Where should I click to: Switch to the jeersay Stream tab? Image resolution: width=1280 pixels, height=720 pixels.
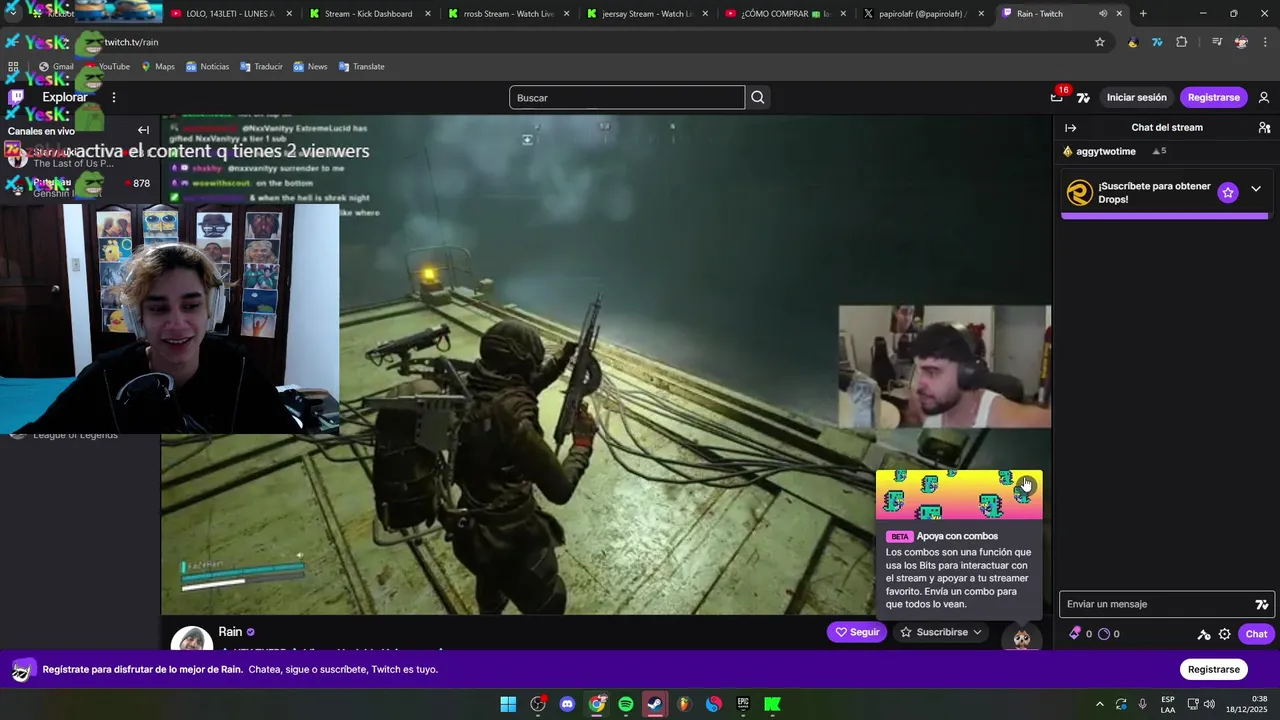tap(647, 14)
